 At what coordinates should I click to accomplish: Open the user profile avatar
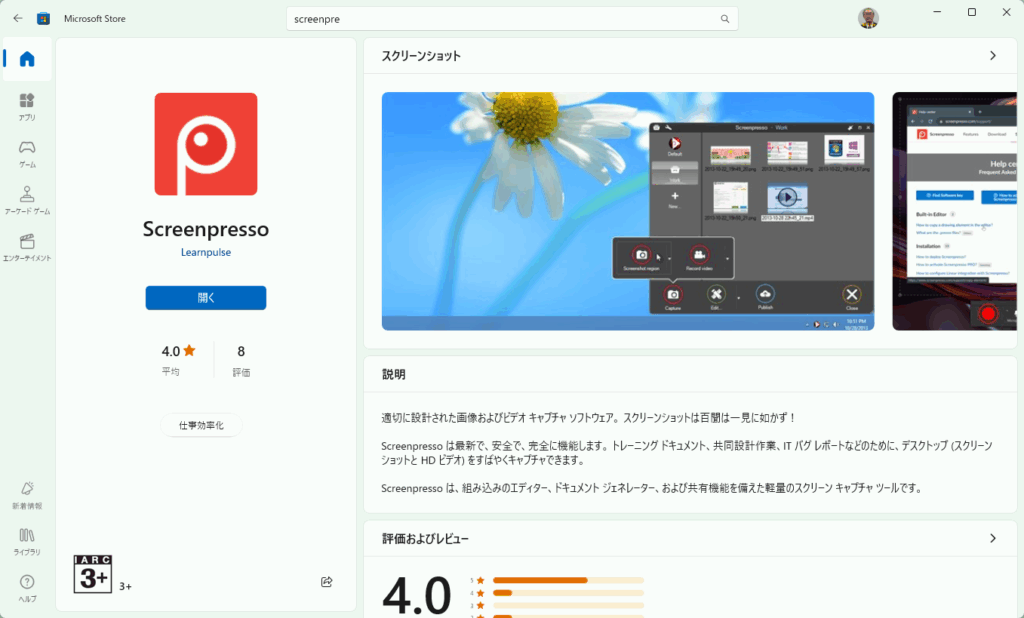click(868, 18)
